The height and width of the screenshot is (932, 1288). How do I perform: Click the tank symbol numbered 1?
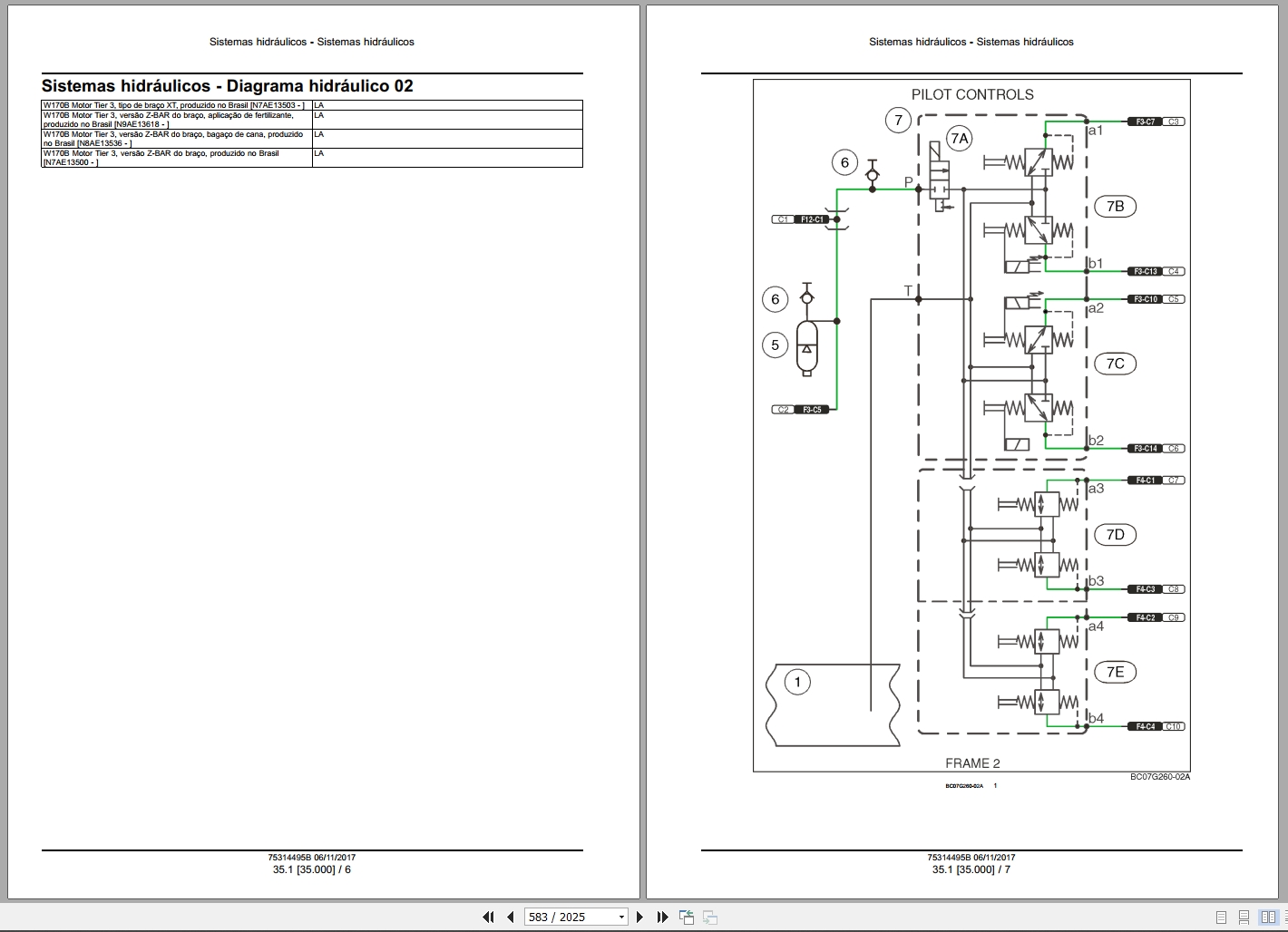click(x=833, y=704)
